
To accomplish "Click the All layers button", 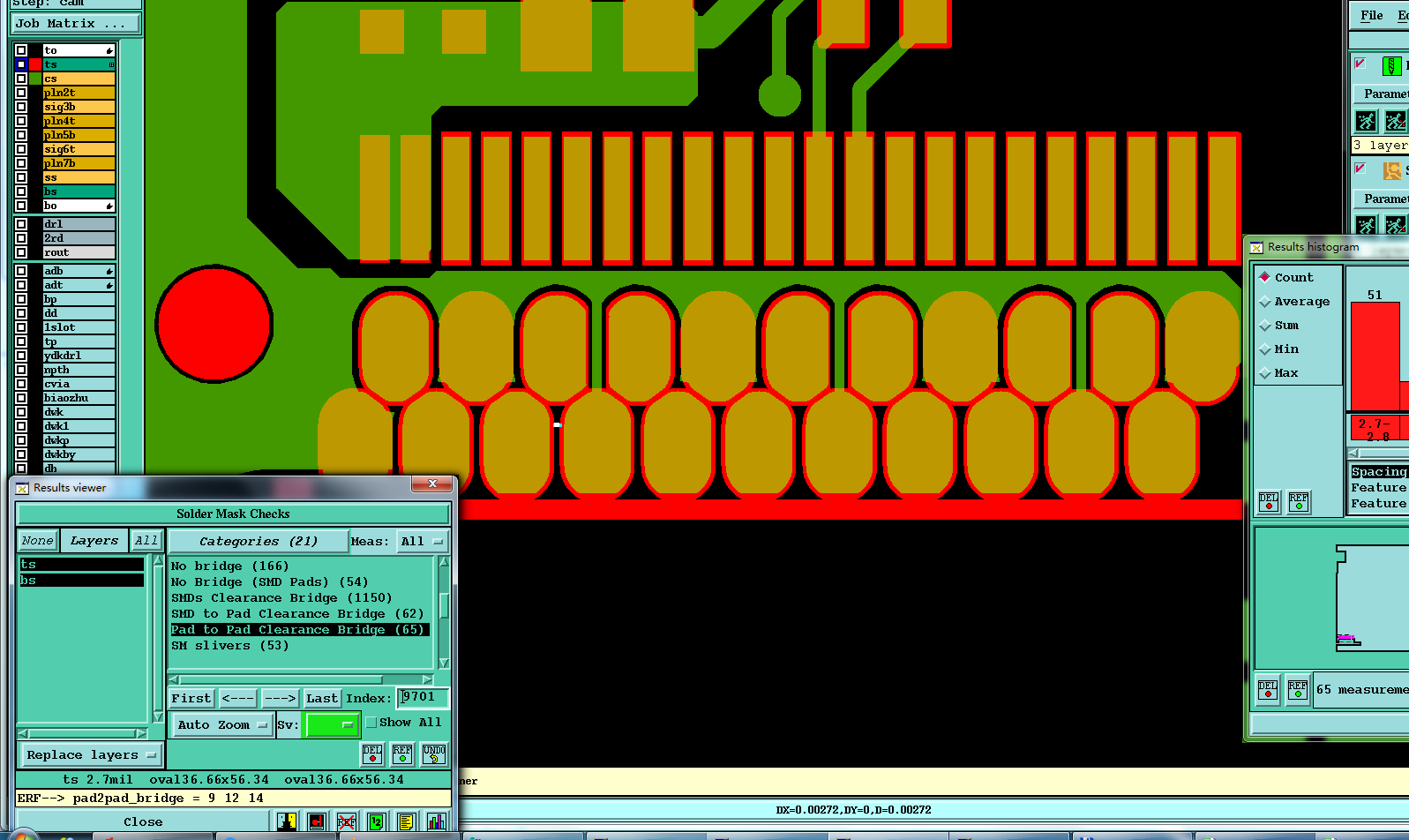I will pos(146,541).
